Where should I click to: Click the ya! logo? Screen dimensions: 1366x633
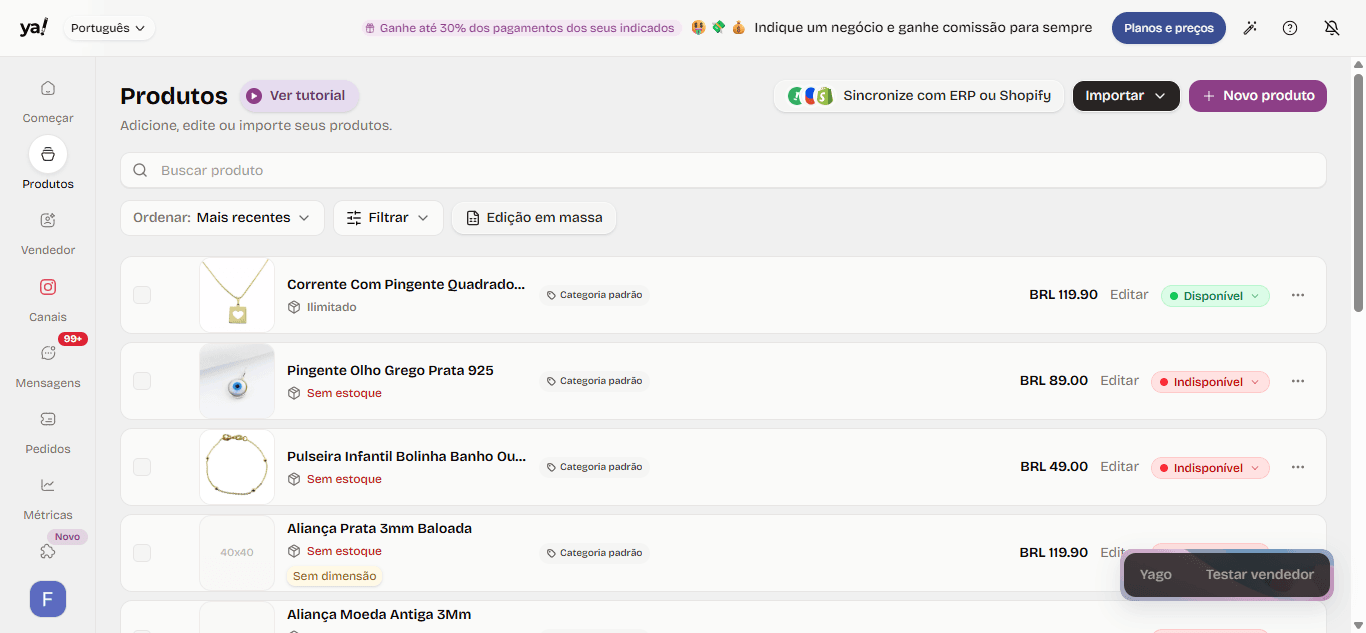pos(33,28)
